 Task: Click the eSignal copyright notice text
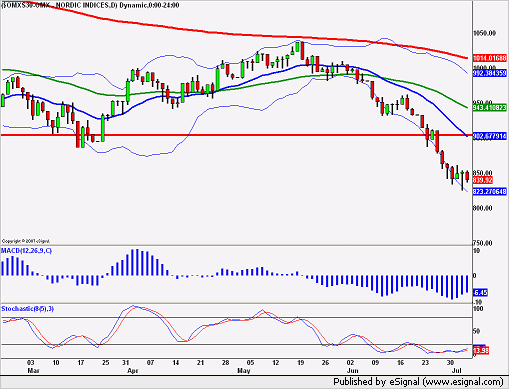coord(26,241)
